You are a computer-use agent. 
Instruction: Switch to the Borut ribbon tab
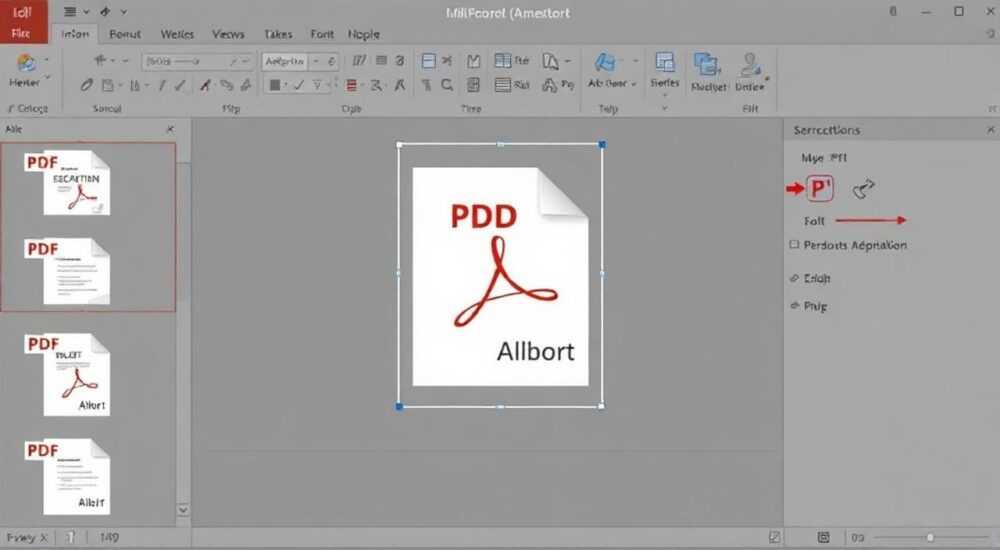click(124, 34)
